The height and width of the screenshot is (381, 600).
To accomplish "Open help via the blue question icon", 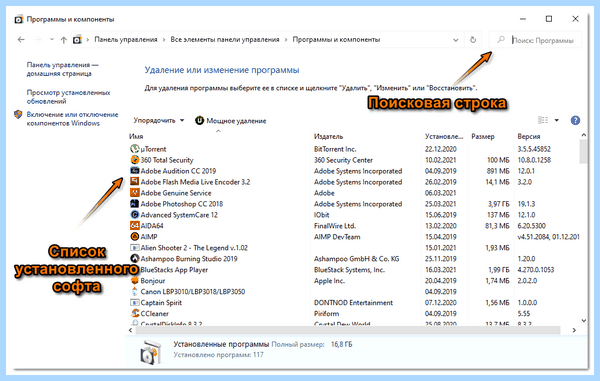I will tap(575, 120).
